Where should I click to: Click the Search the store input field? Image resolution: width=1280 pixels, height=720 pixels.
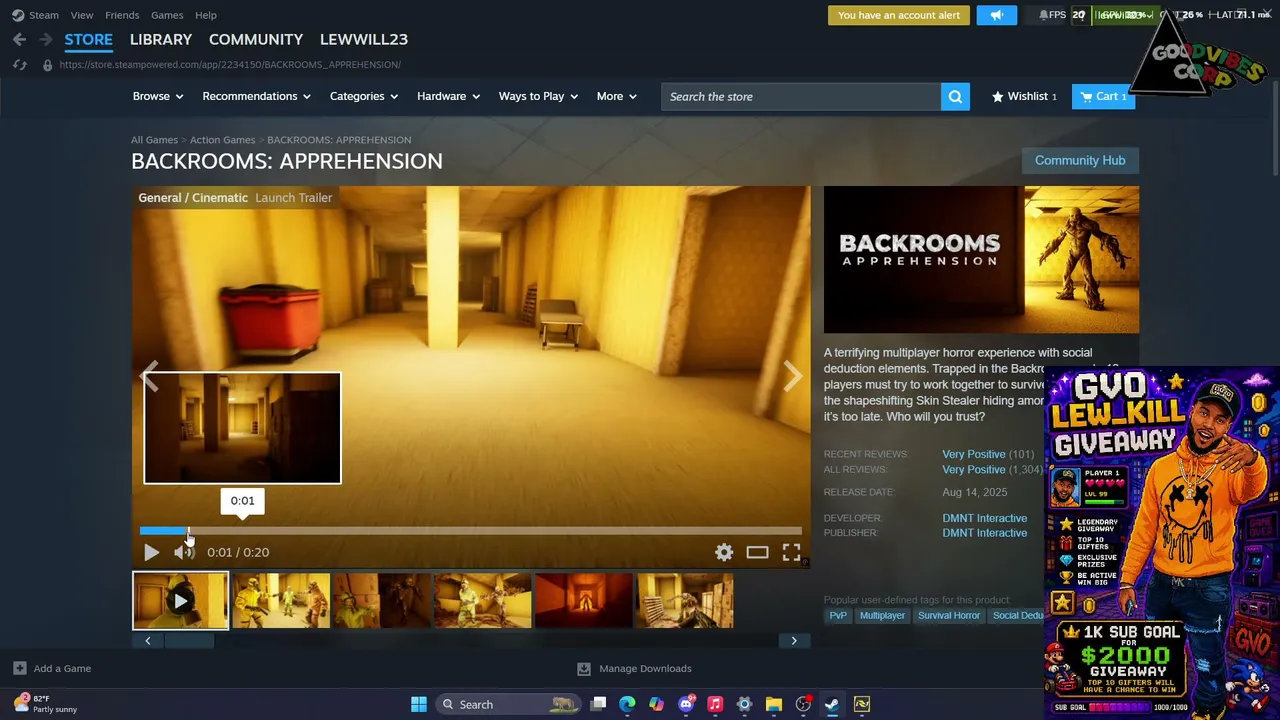click(801, 97)
